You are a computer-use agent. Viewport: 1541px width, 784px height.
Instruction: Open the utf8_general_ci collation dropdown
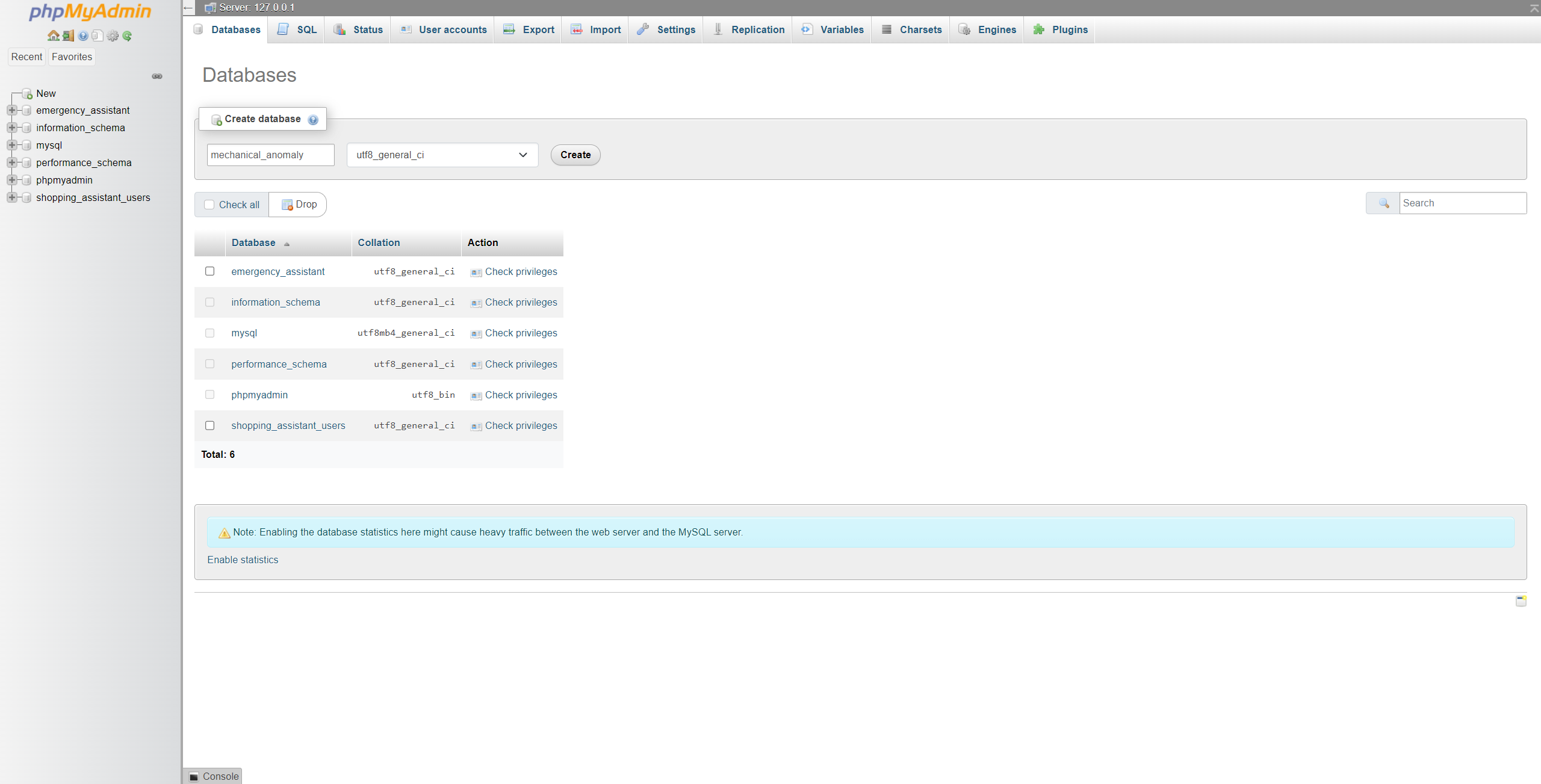442,155
